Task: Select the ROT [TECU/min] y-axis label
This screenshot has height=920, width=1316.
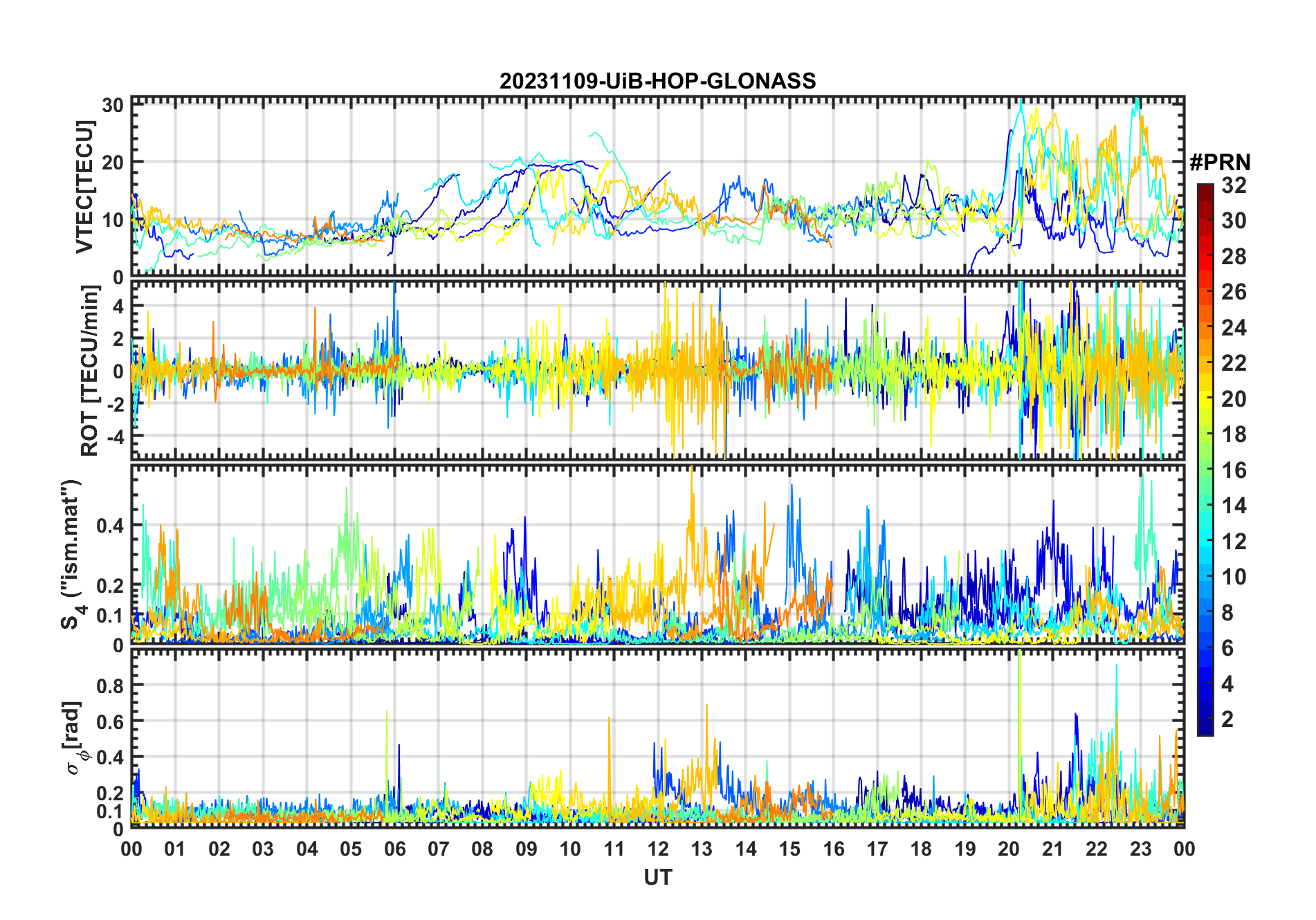Action: pyautogui.click(x=89, y=370)
